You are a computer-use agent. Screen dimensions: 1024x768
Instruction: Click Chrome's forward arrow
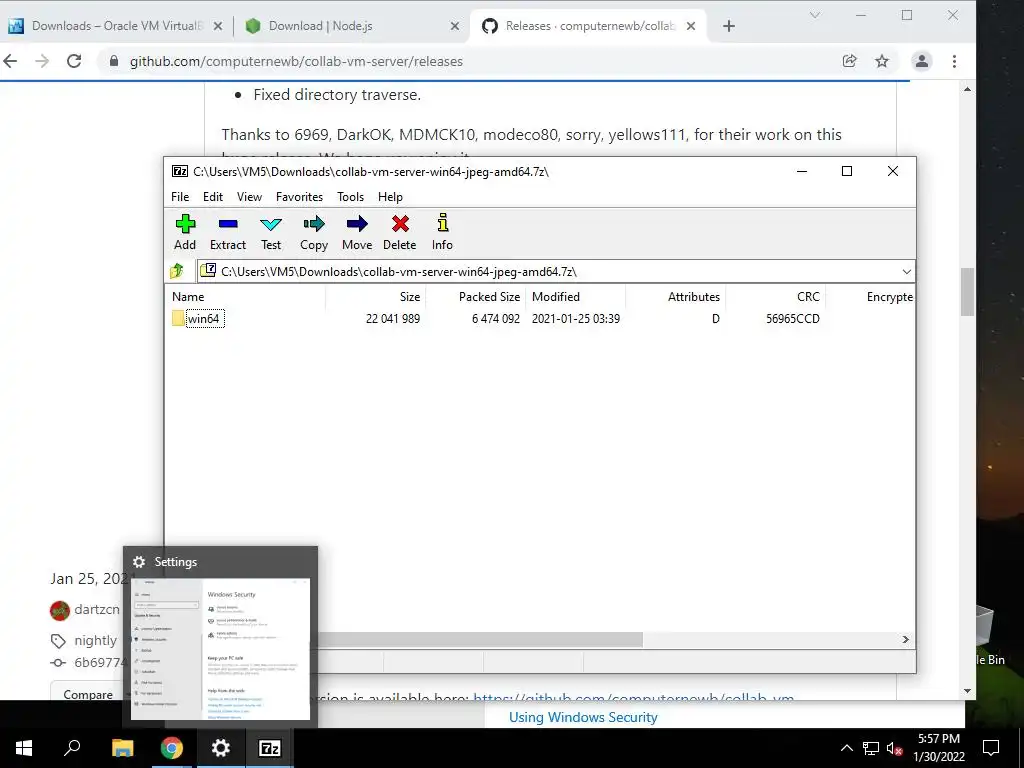pyautogui.click(x=42, y=61)
